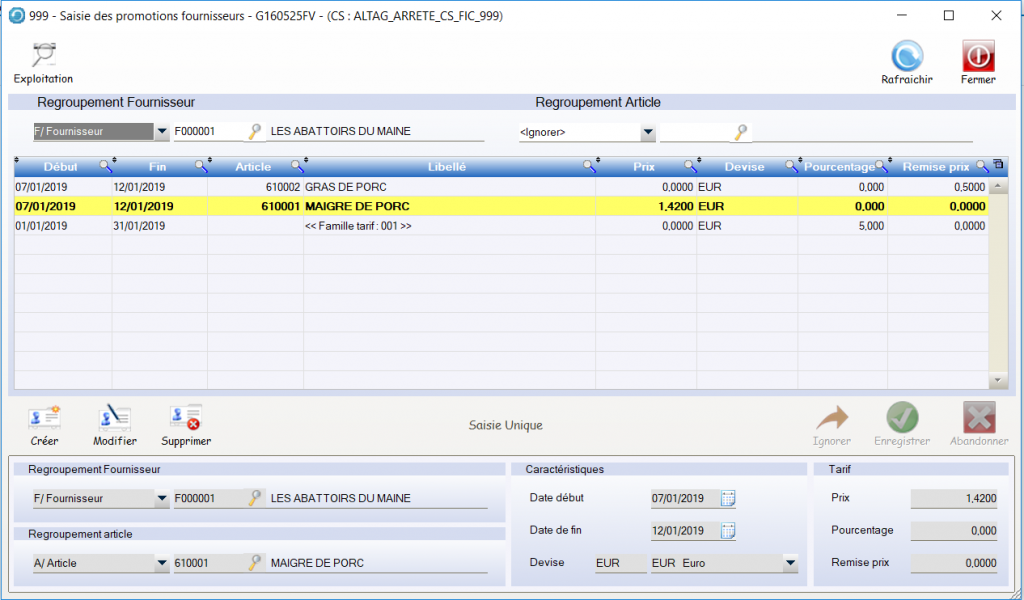Screen dimensions: 1024x600
Task: Open the Date début calendar picker
Action: tap(728, 498)
